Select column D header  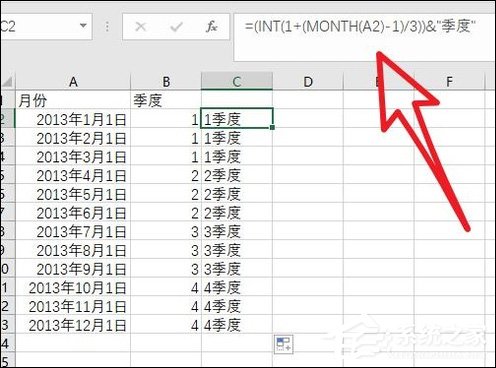click(308, 82)
